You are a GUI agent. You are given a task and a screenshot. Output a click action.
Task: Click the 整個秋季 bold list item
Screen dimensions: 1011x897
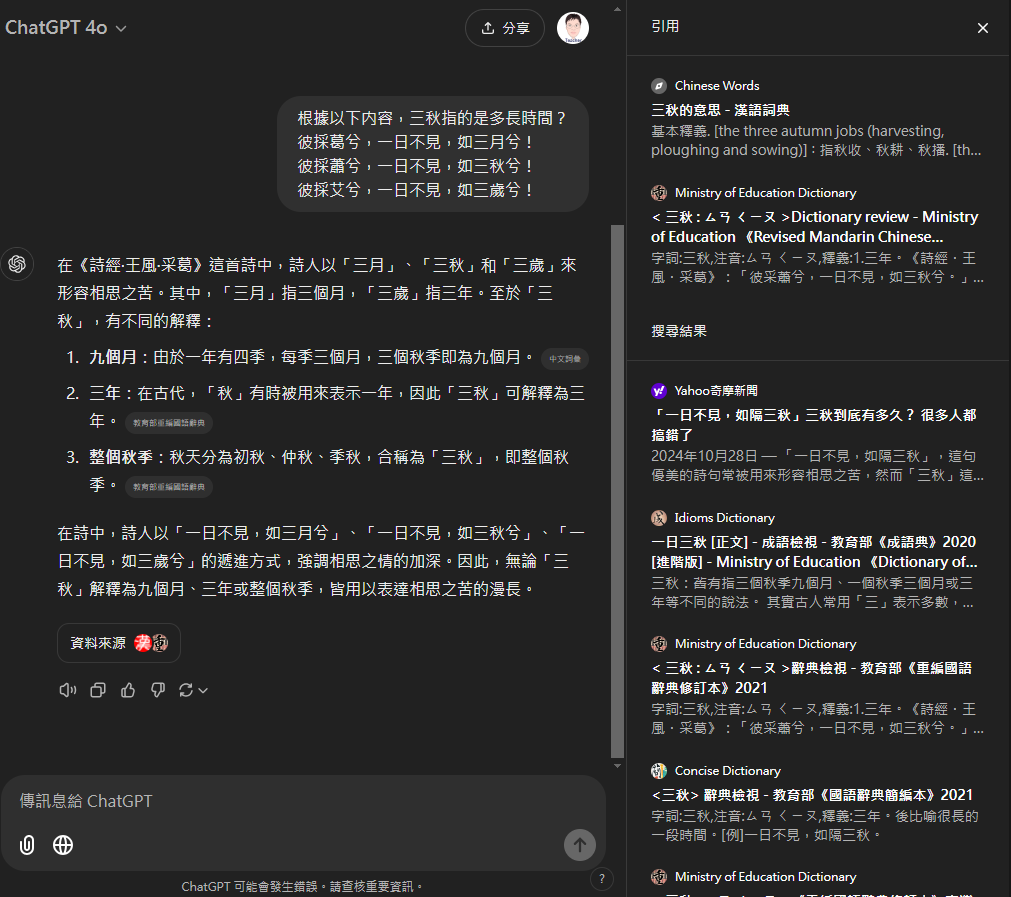click(x=121, y=457)
